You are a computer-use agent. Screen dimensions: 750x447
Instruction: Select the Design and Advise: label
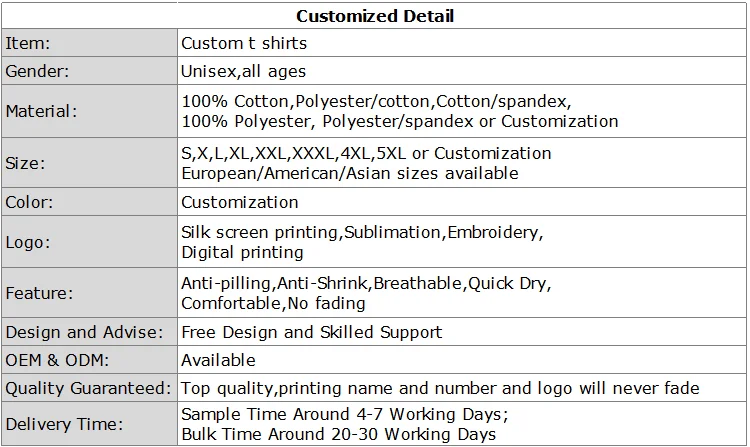coord(84,332)
